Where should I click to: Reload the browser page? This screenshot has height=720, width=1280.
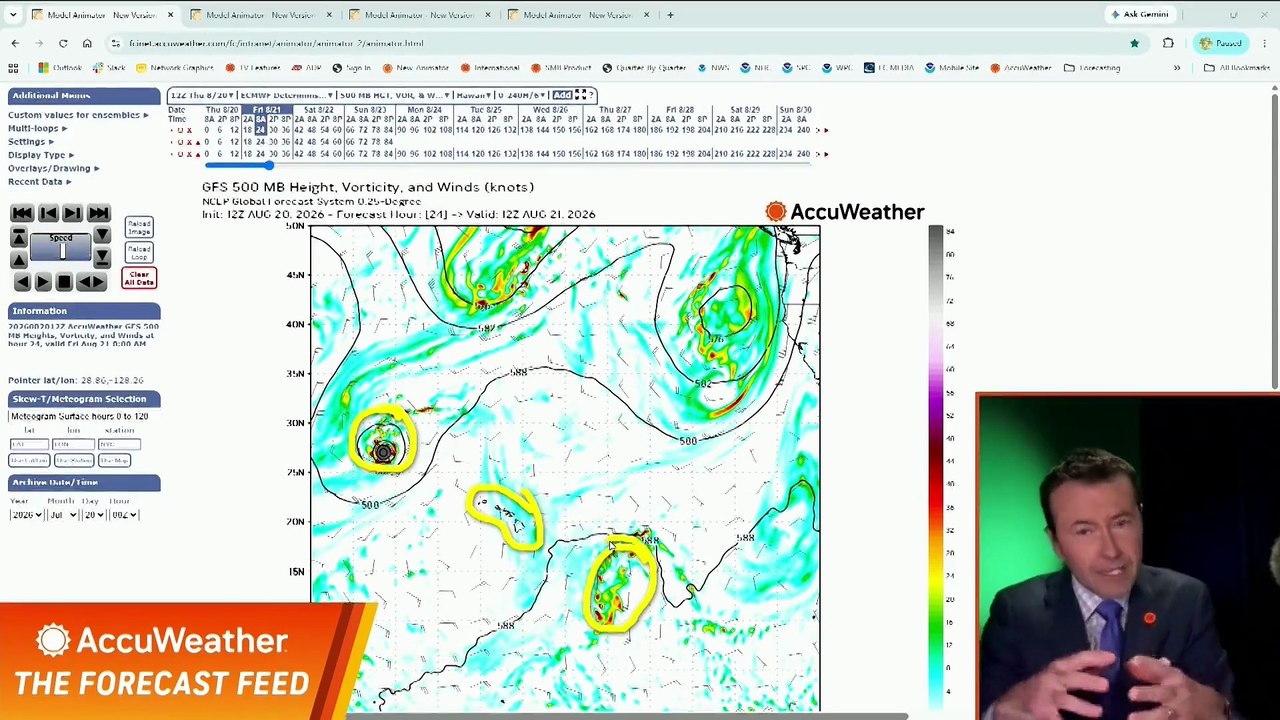[x=63, y=43]
